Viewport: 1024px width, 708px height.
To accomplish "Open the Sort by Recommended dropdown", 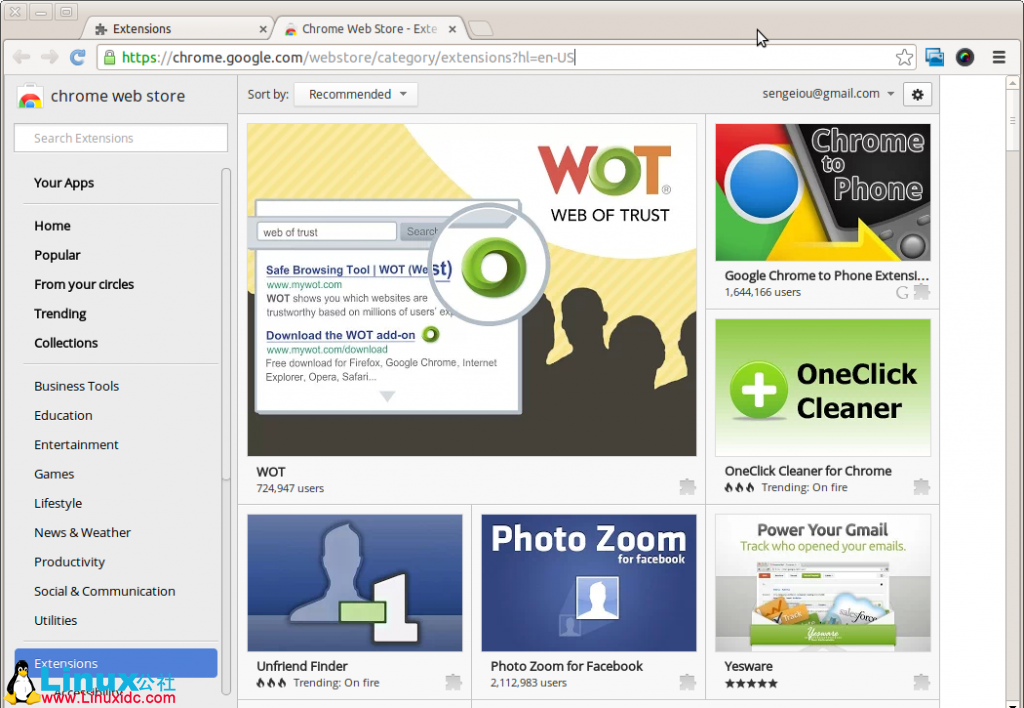I will [x=356, y=95].
